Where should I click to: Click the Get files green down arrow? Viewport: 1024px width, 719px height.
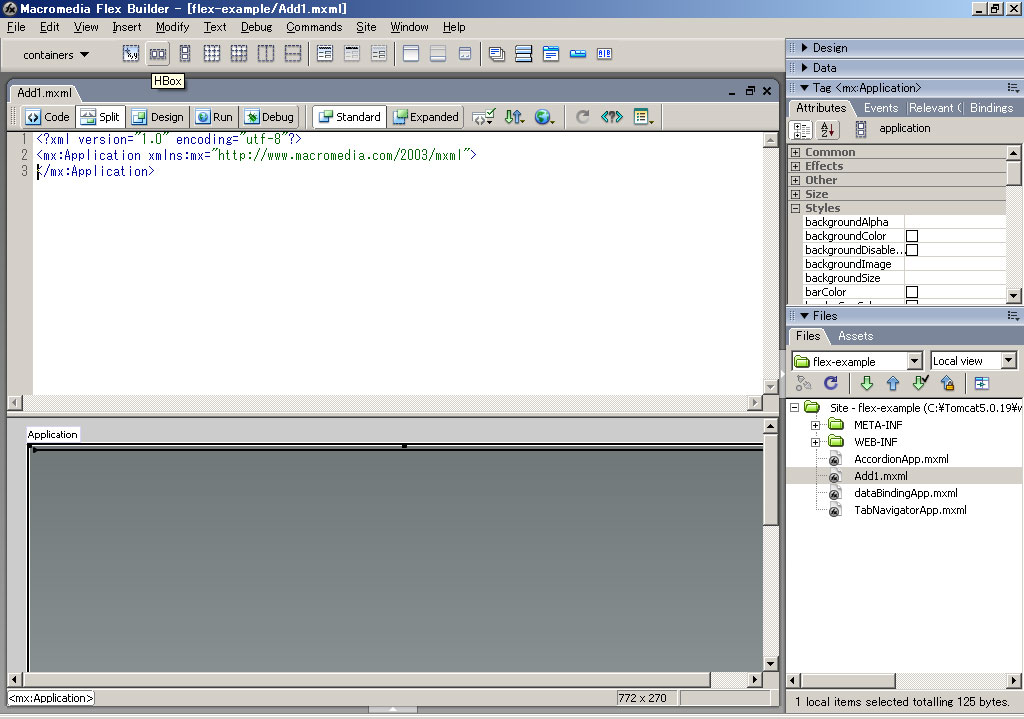(867, 383)
